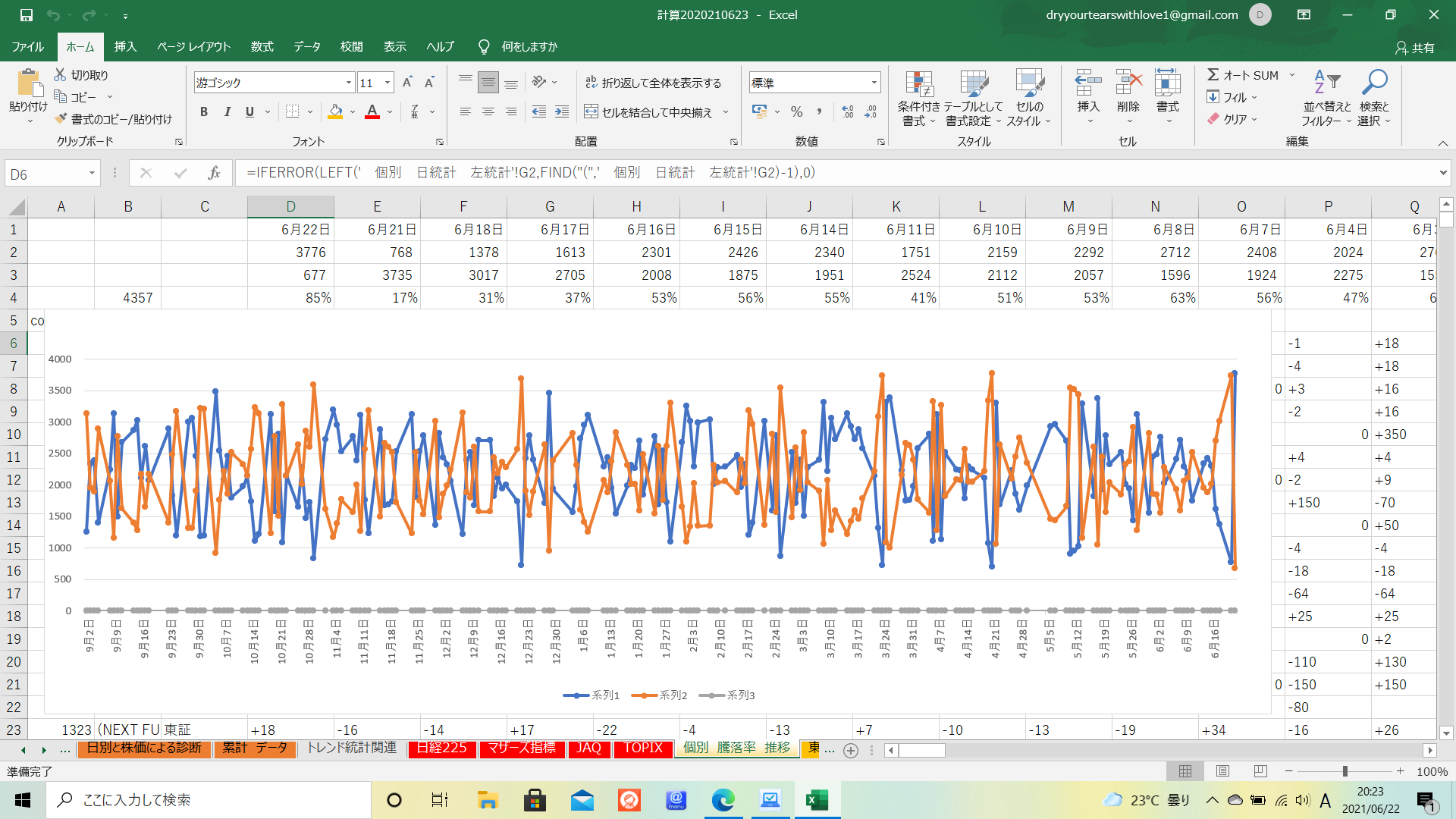This screenshot has height=819, width=1456.
Task: Click the Conditional Formatting icon
Action: point(918,86)
